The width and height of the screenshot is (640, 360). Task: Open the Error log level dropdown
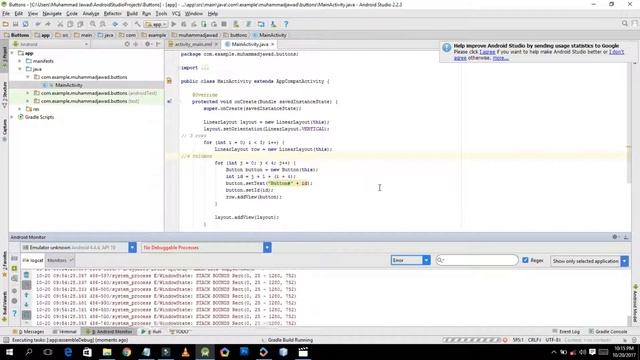(426, 260)
